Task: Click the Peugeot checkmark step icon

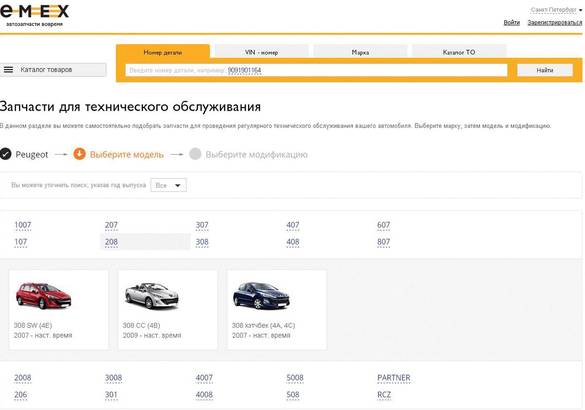Action: click(6, 154)
